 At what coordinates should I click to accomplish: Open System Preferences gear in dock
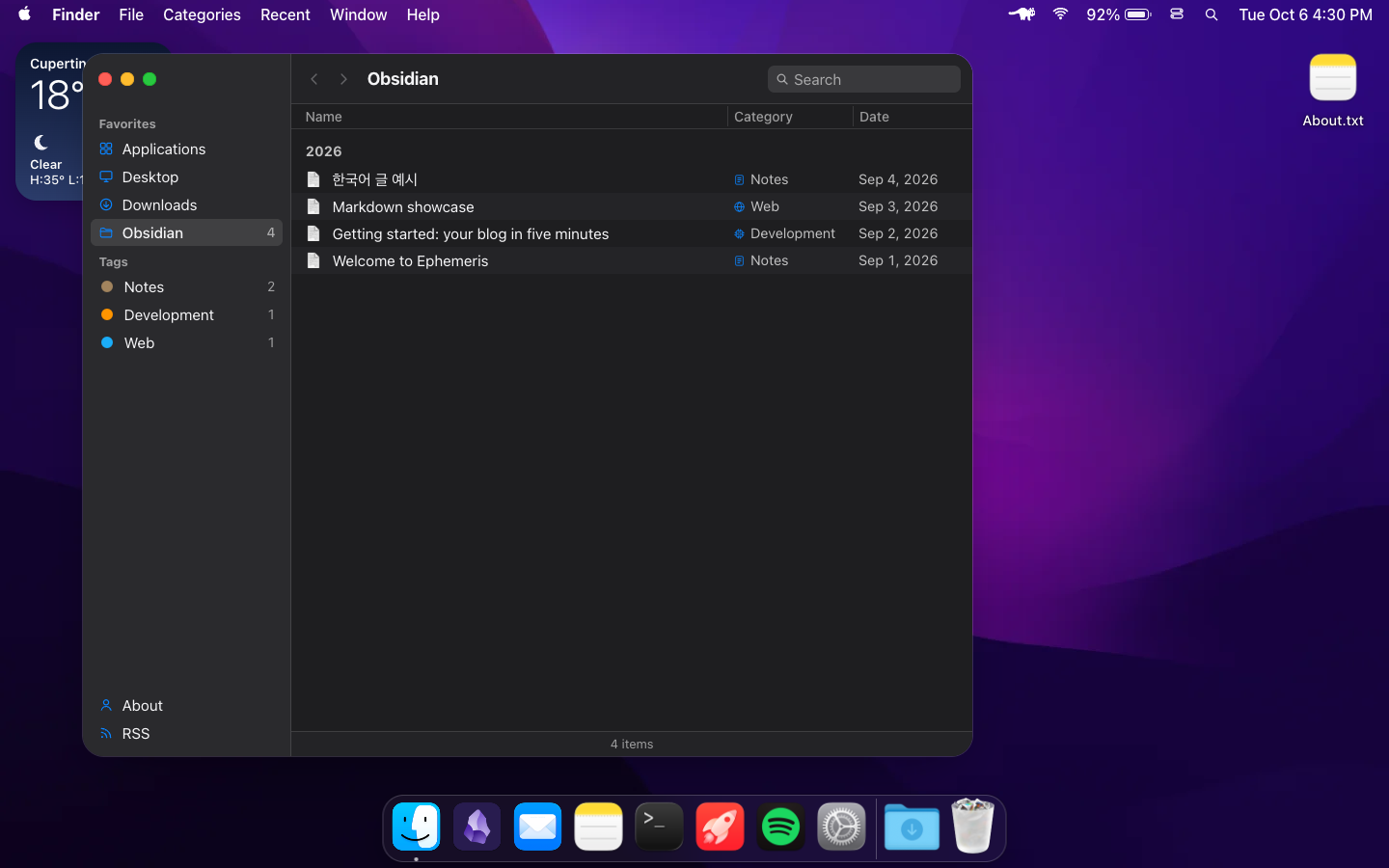coord(841,827)
